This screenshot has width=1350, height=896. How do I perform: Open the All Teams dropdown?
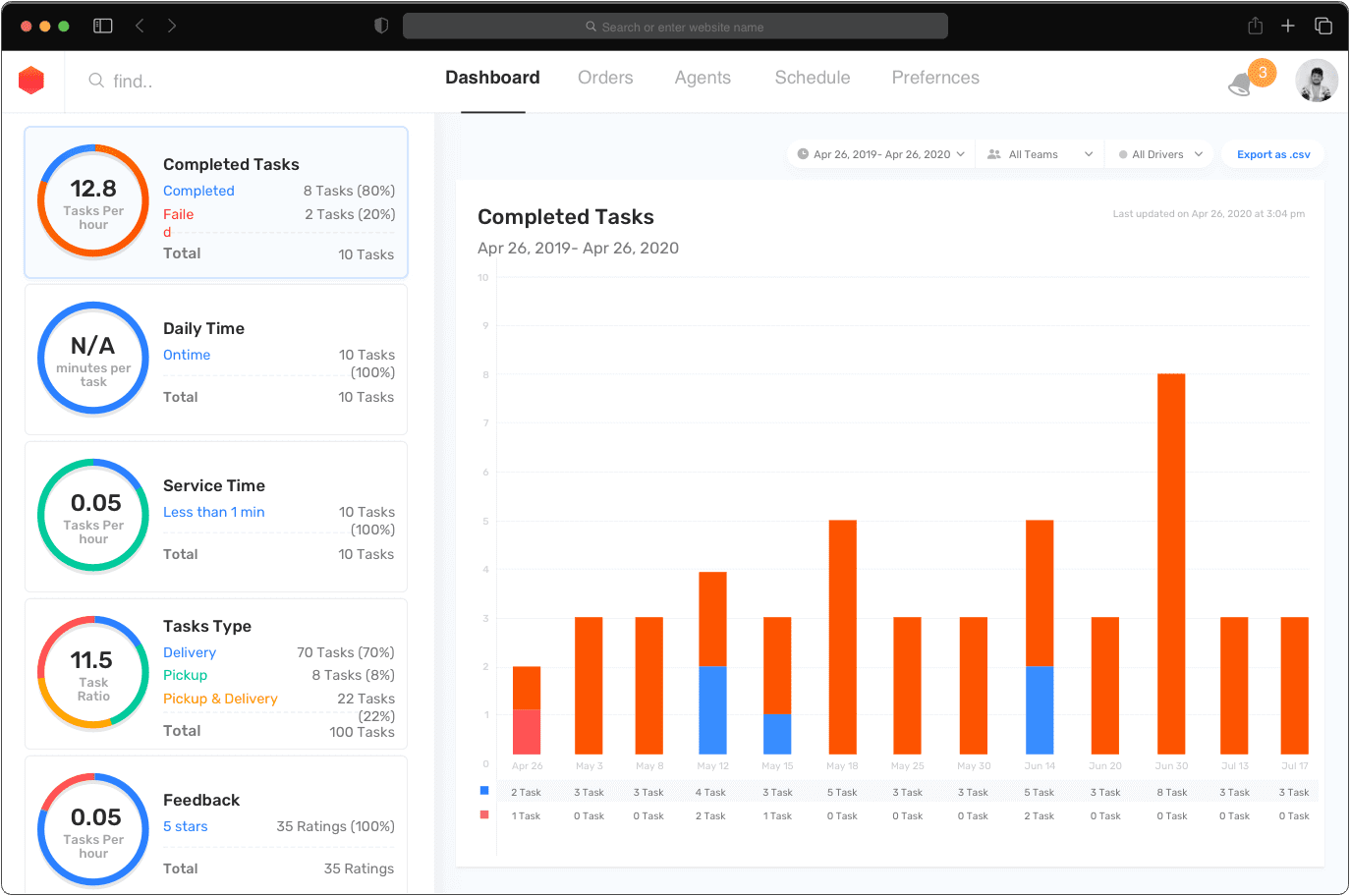[x=1040, y=154]
